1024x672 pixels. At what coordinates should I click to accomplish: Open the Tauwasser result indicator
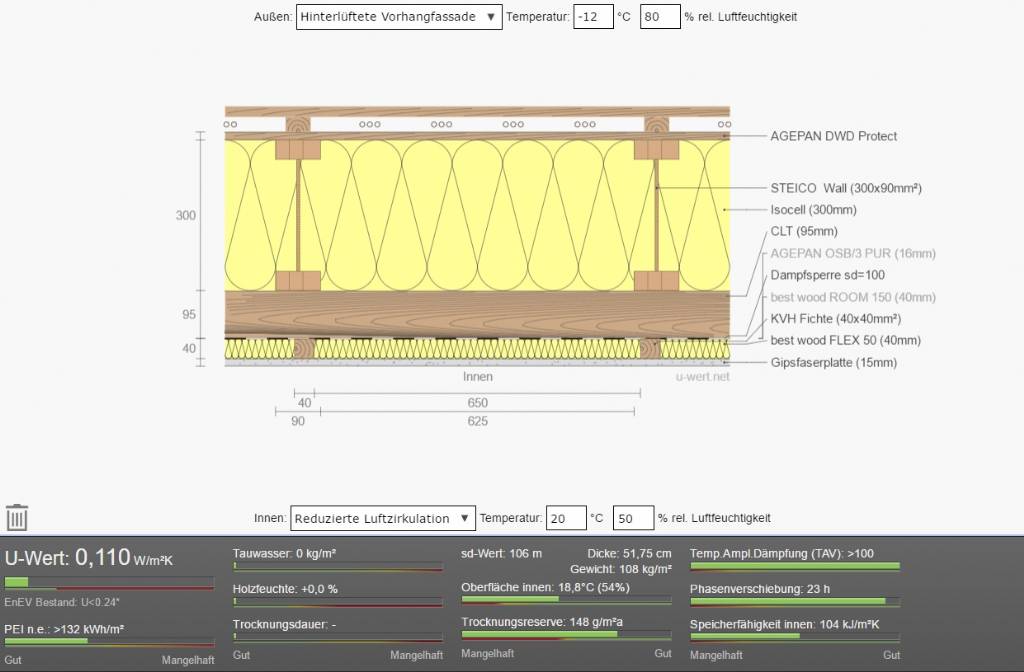point(337,566)
